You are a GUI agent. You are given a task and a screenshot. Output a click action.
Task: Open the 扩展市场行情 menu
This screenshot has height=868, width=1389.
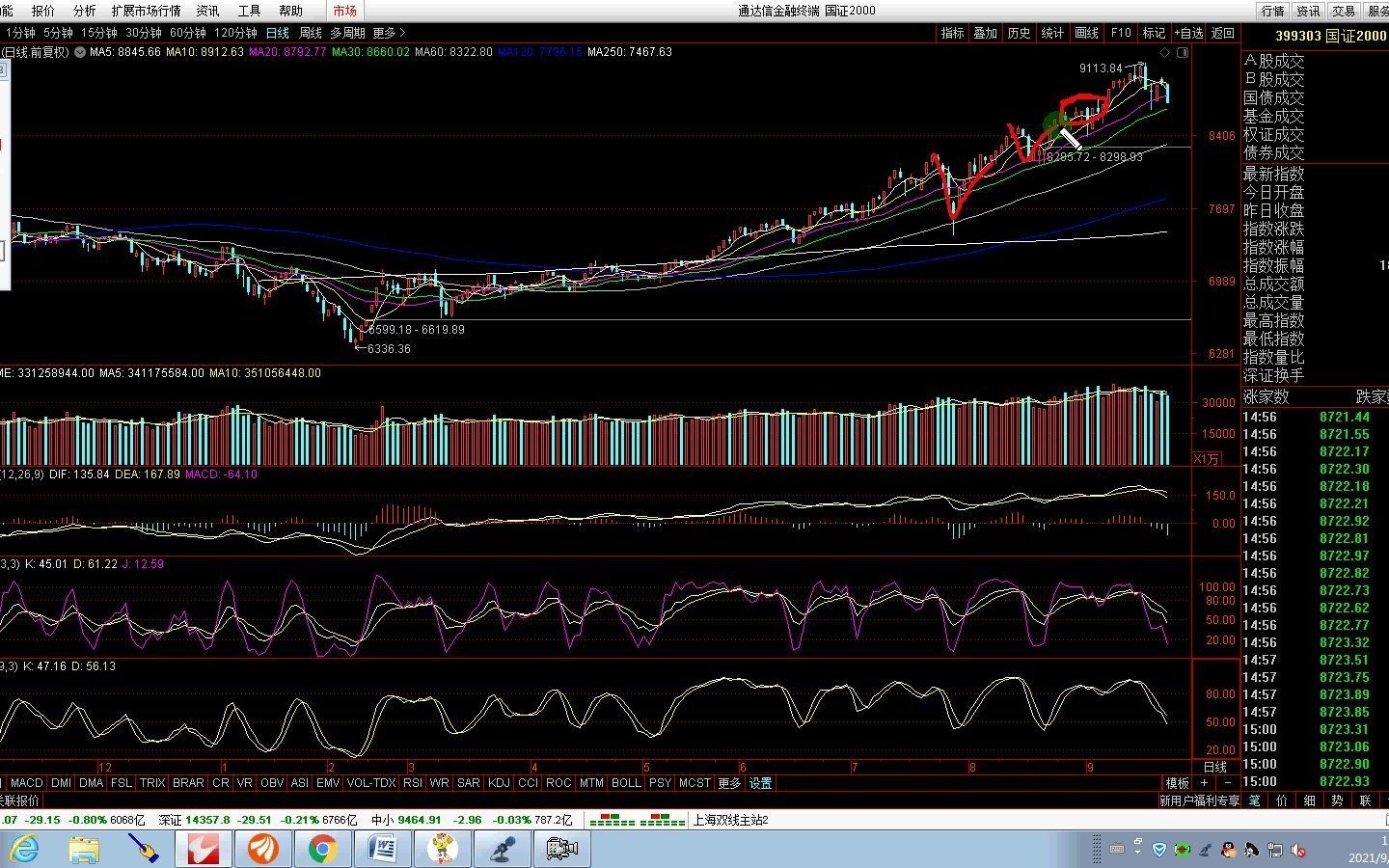coord(146,11)
